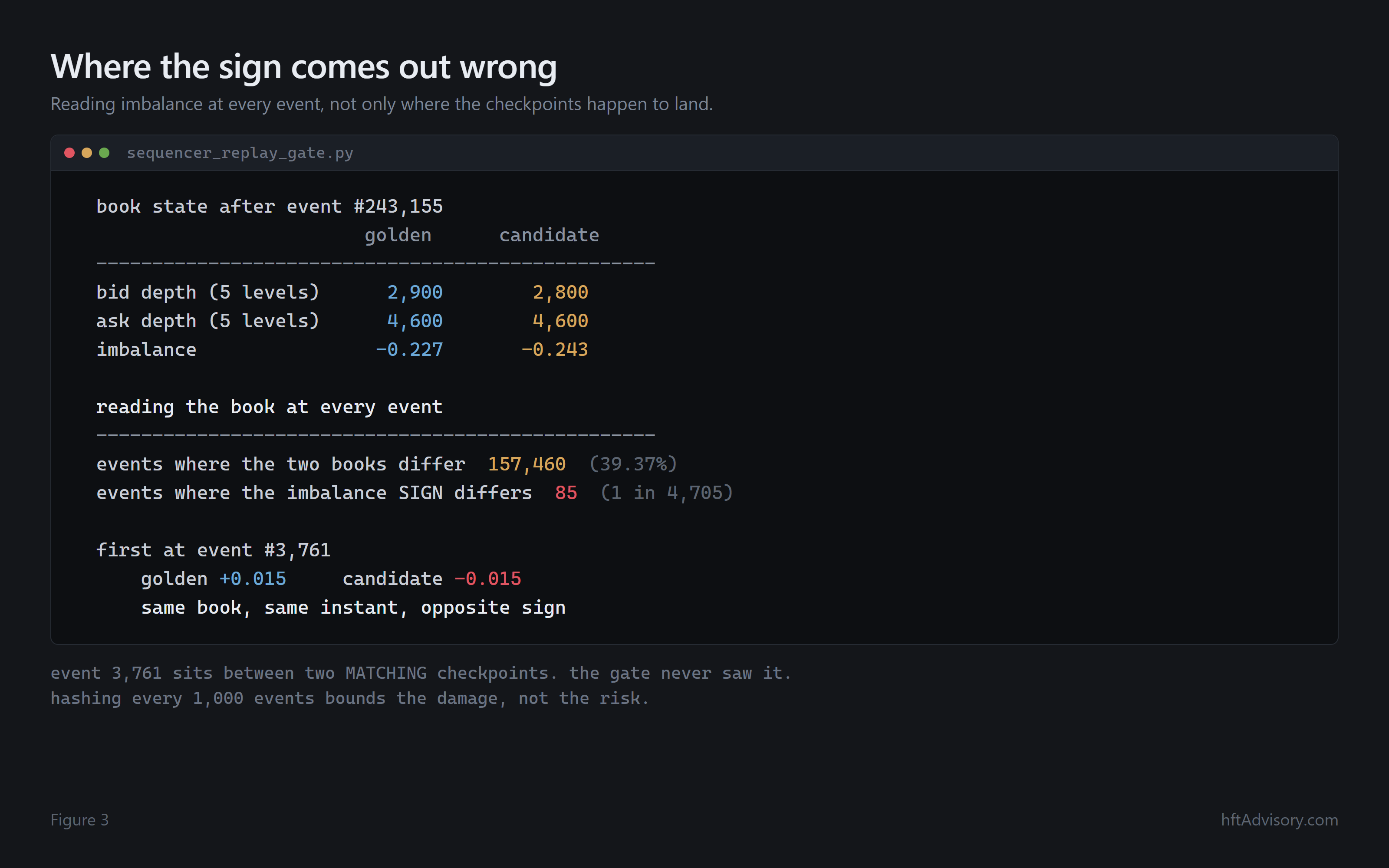Click the golden column header

pyautogui.click(x=398, y=235)
